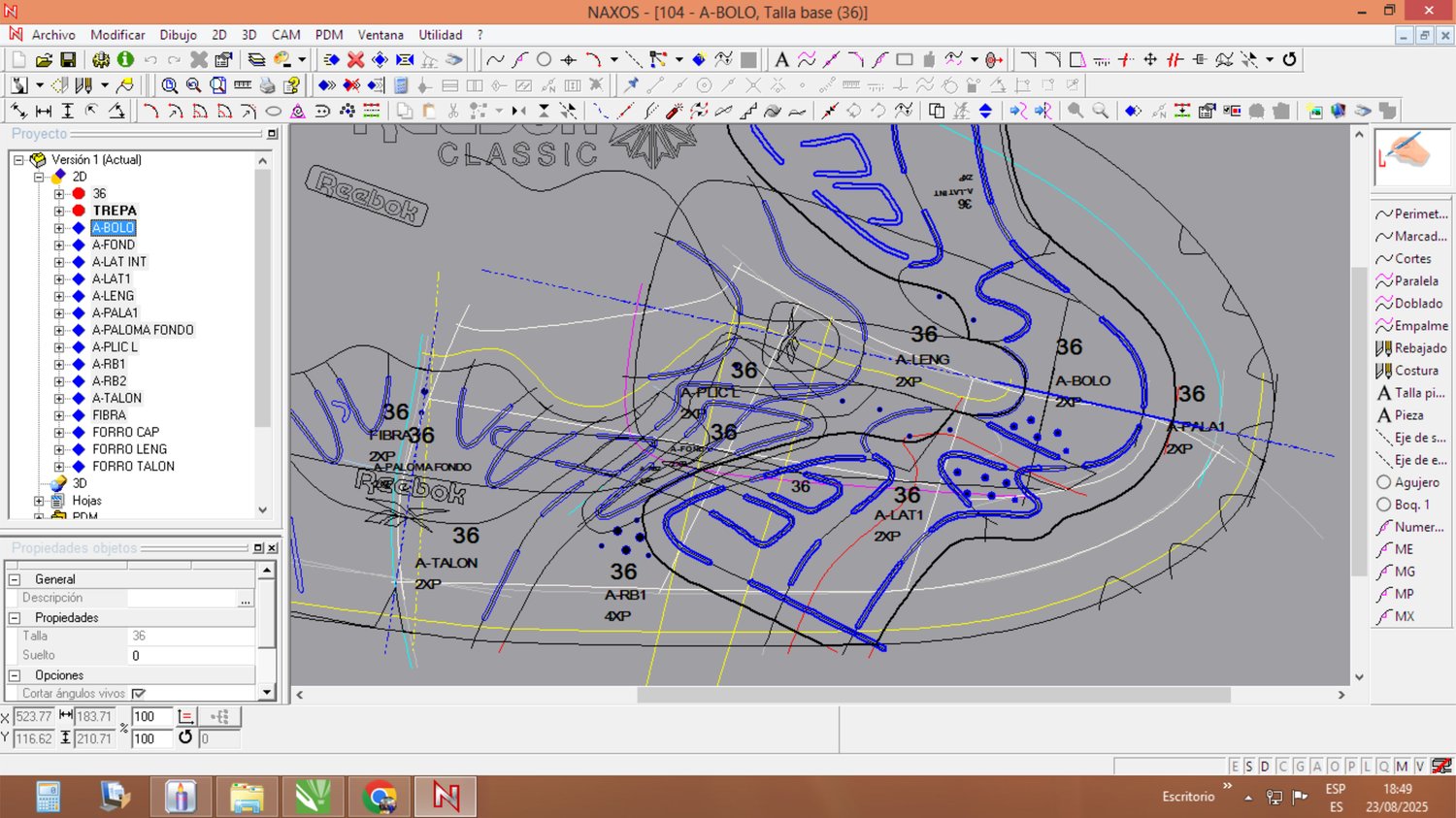Select the circle drawing tool
Viewport: 1456px width, 818px height.
[544, 60]
